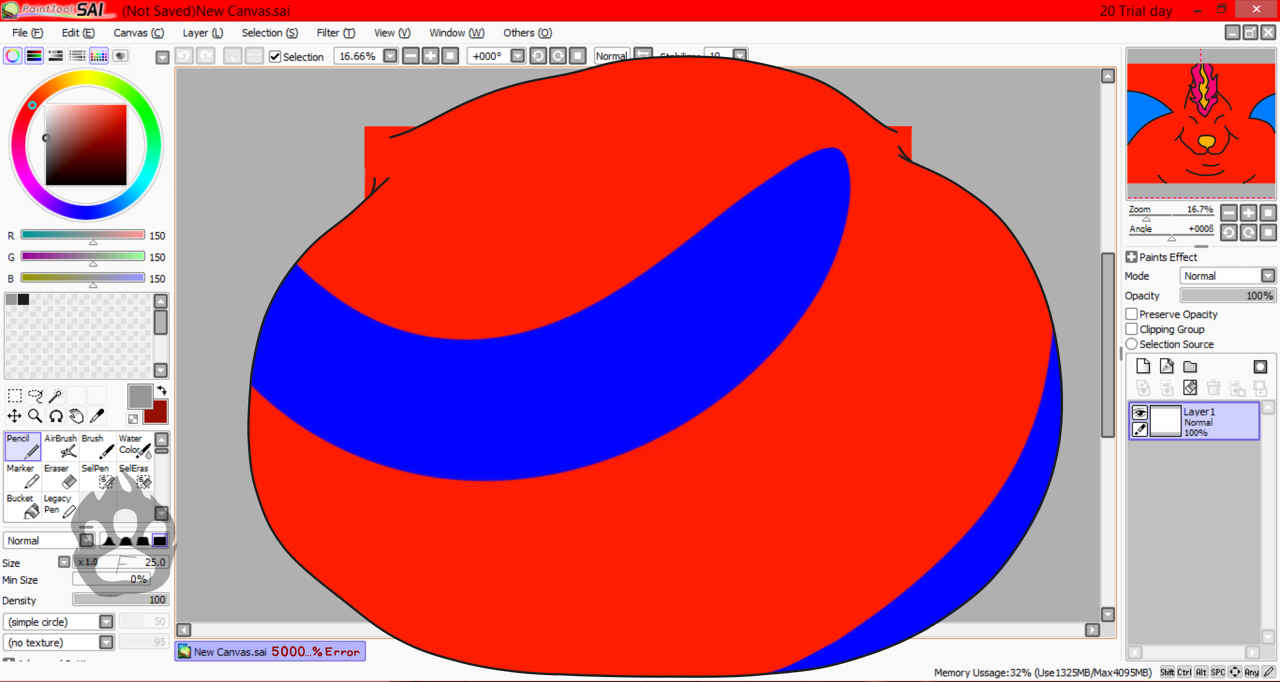Select the SelEras tool
Screen dimensions: 1280x682
click(x=135, y=477)
